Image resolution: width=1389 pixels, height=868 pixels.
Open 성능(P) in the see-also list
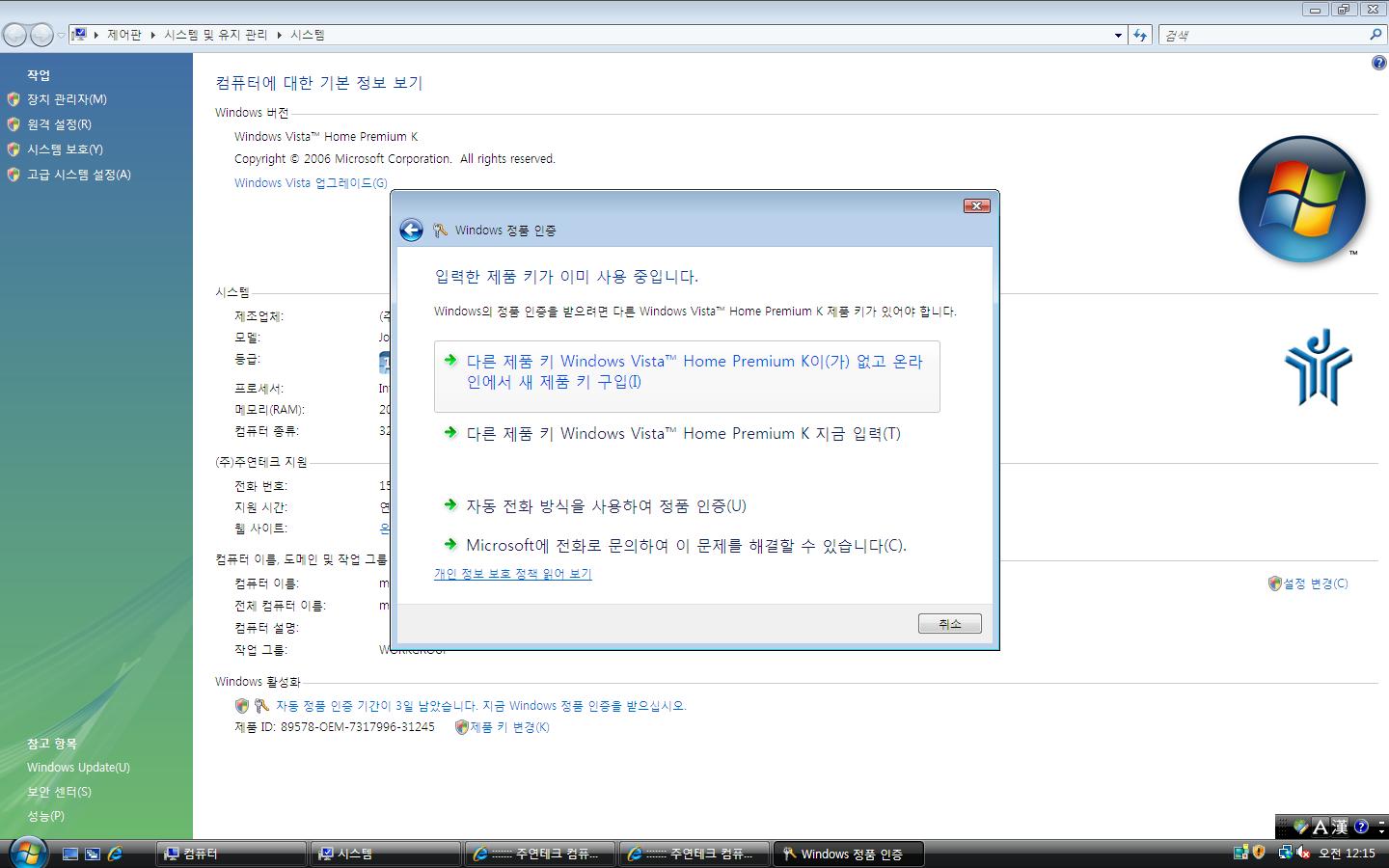click(x=45, y=816)
